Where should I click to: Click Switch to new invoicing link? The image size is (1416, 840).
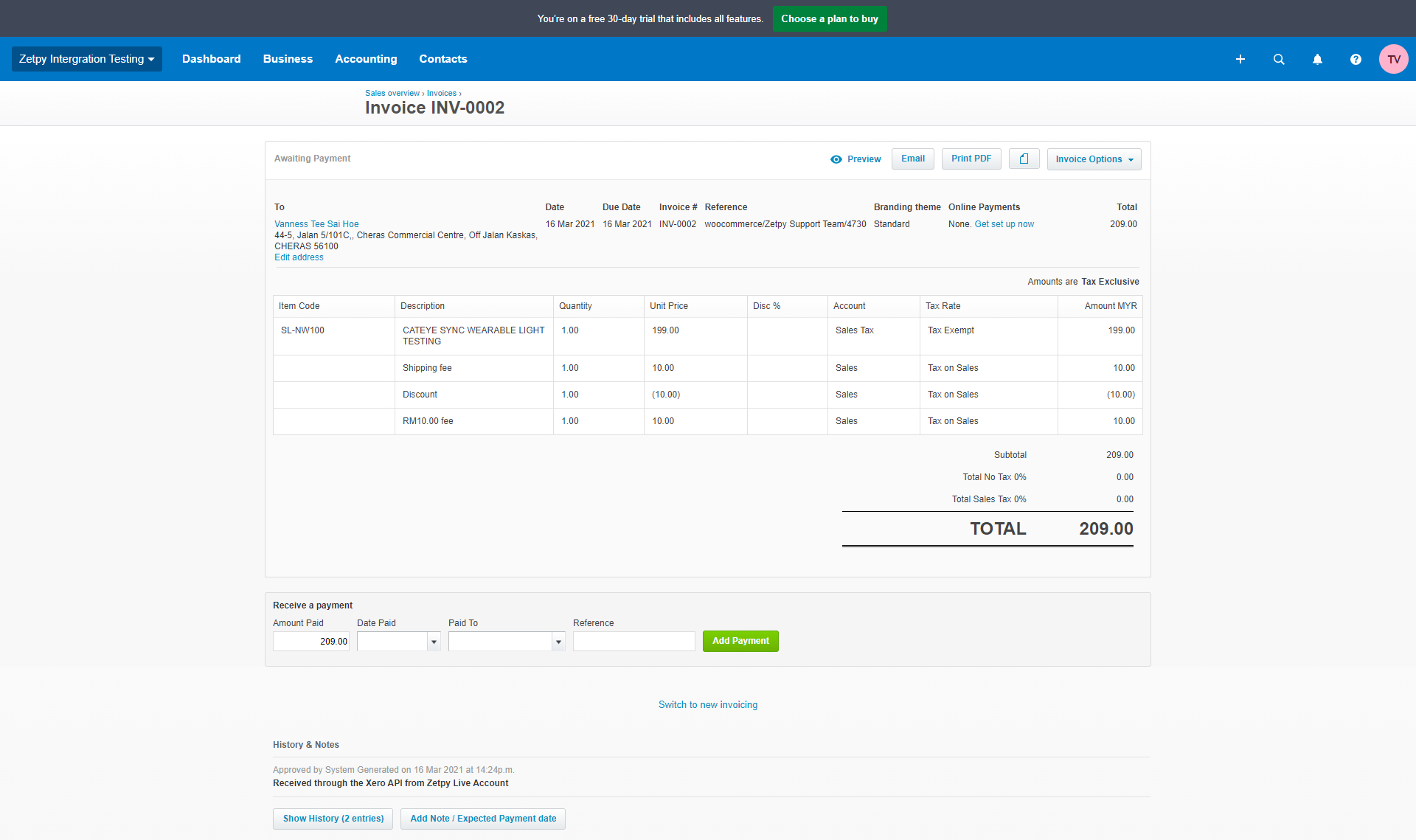pyautogui.click(x=707, y=705)
